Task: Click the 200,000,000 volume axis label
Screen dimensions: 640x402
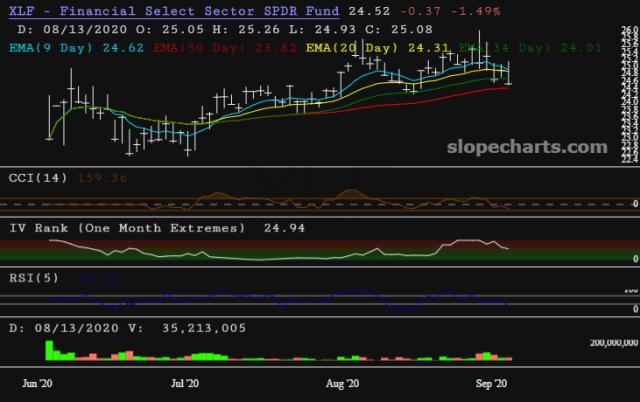Action: pos(613,343)
